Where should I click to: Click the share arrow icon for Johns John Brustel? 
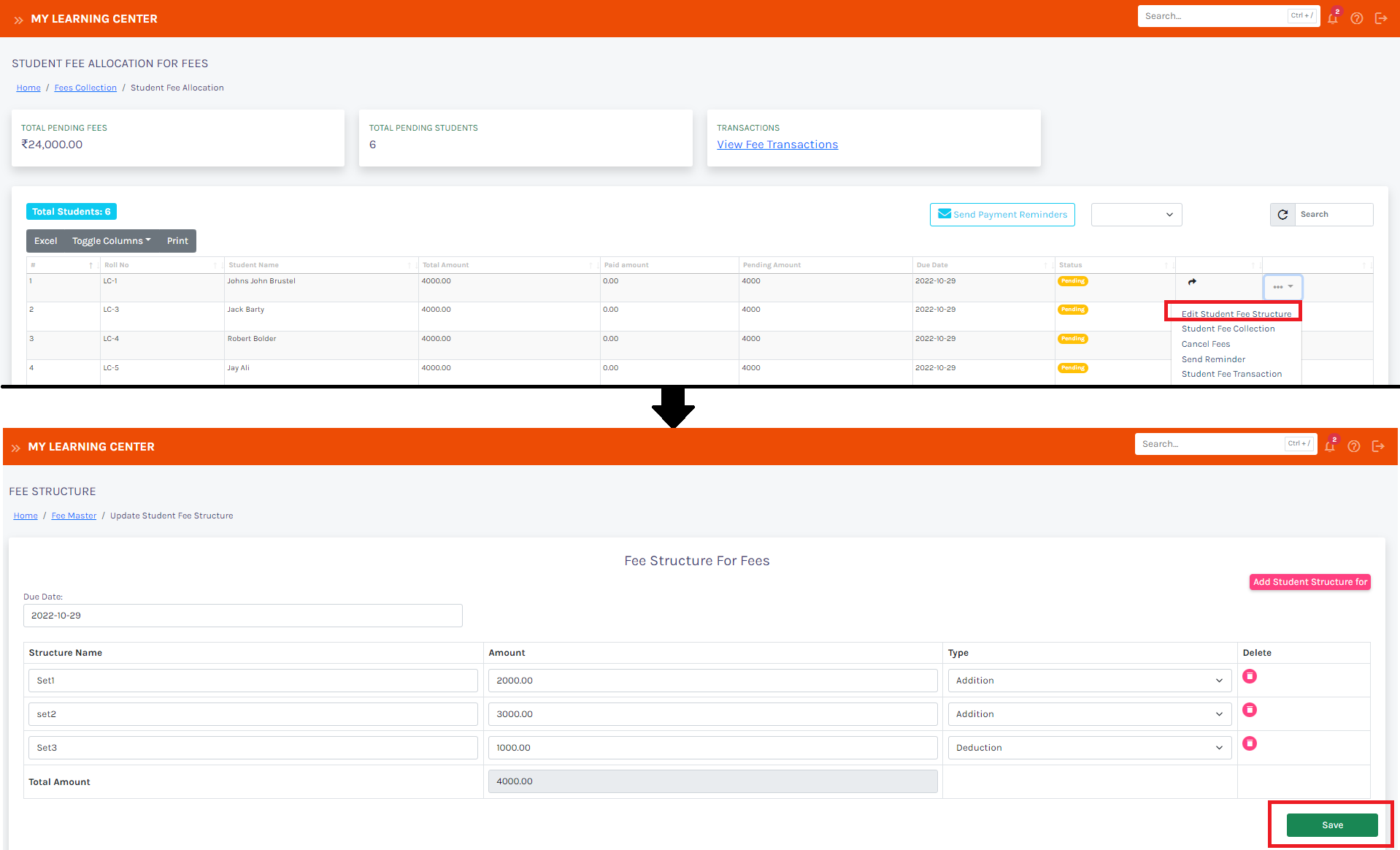1192,282
